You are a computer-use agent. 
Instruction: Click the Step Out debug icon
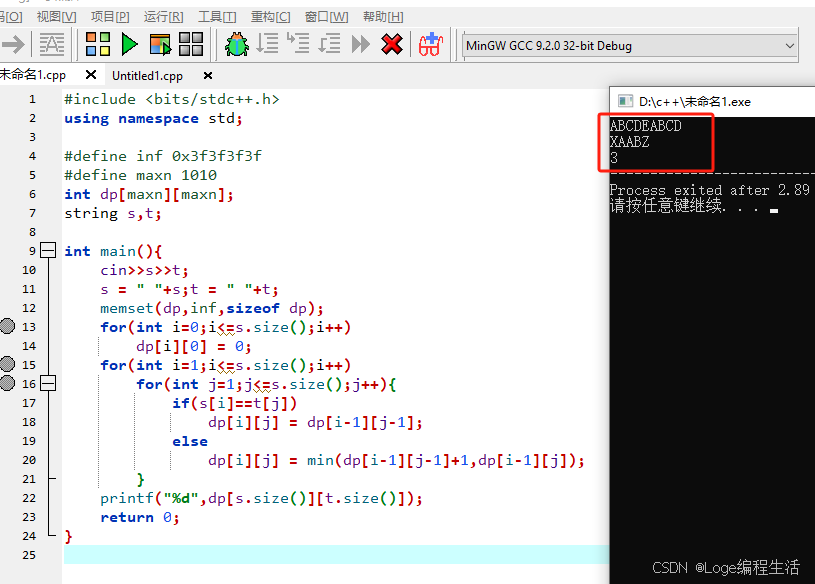coord(329,44)
